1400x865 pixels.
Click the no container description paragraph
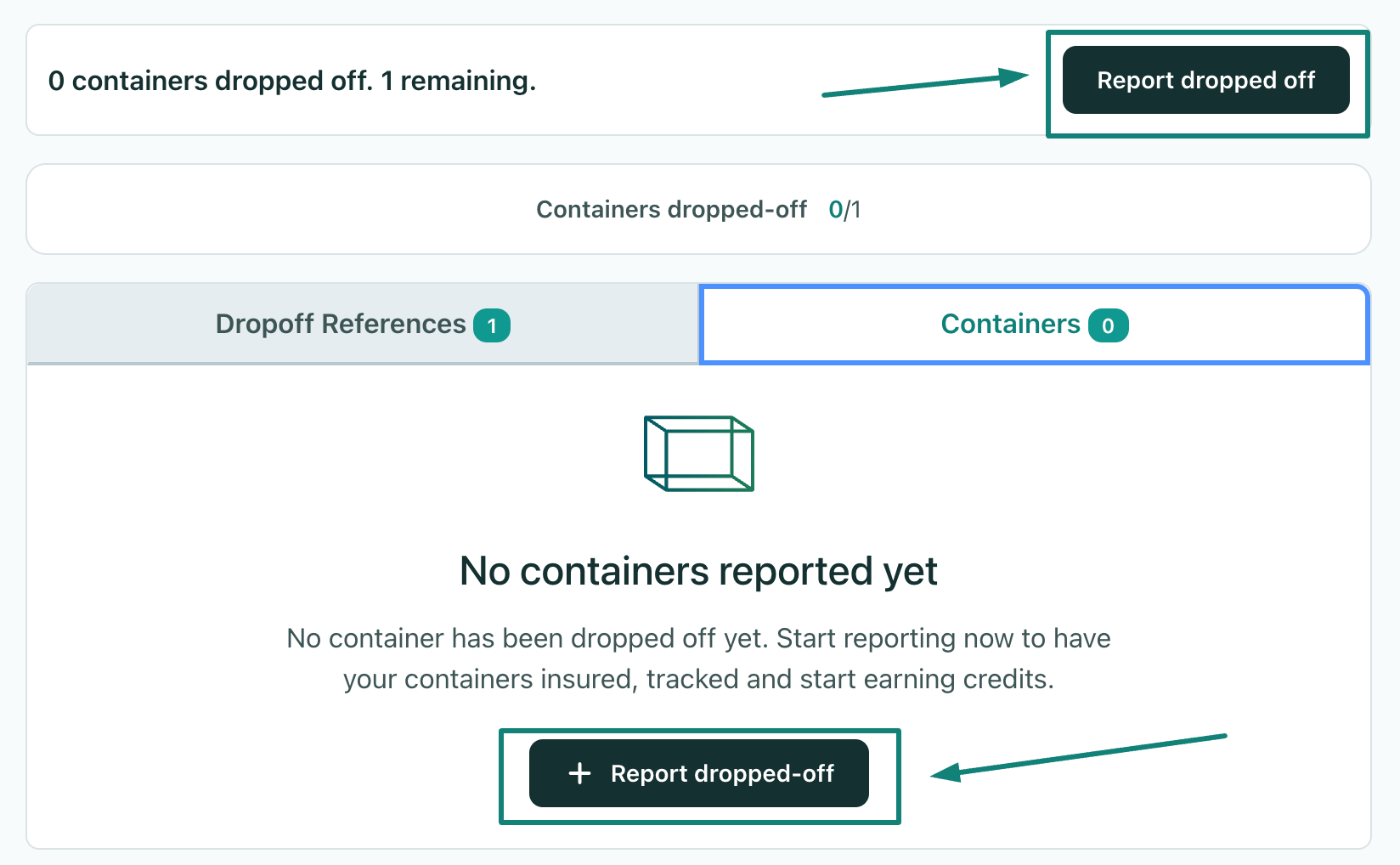coord(698,659)
